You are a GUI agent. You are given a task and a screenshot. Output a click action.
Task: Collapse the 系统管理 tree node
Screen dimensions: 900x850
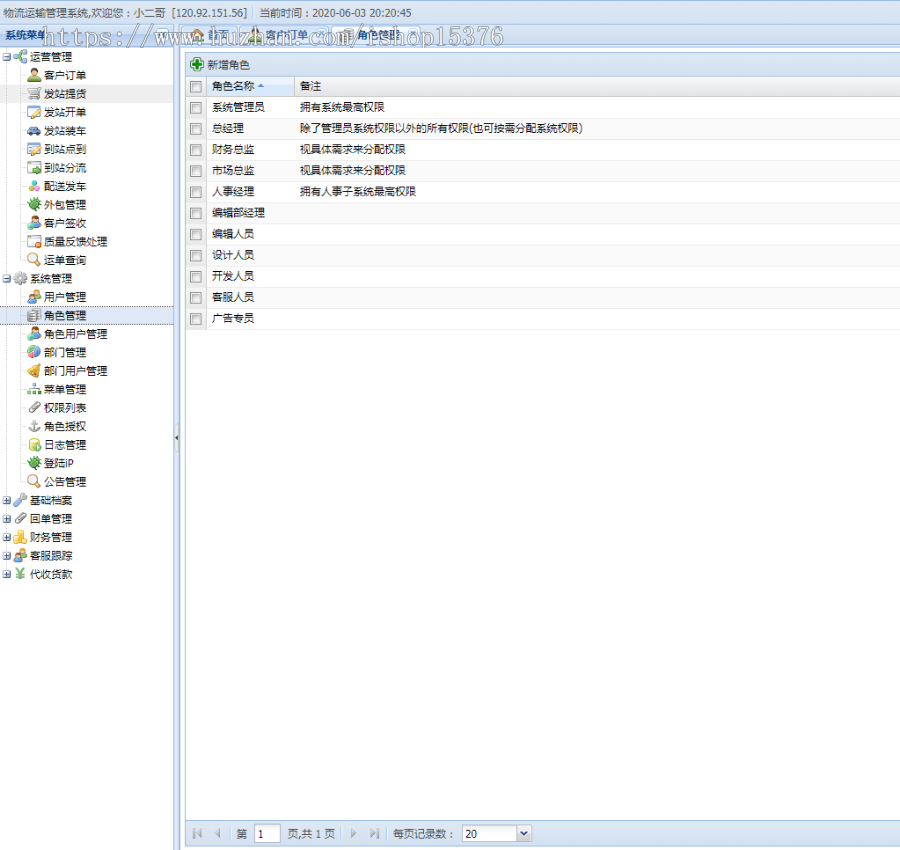point(7,278)
